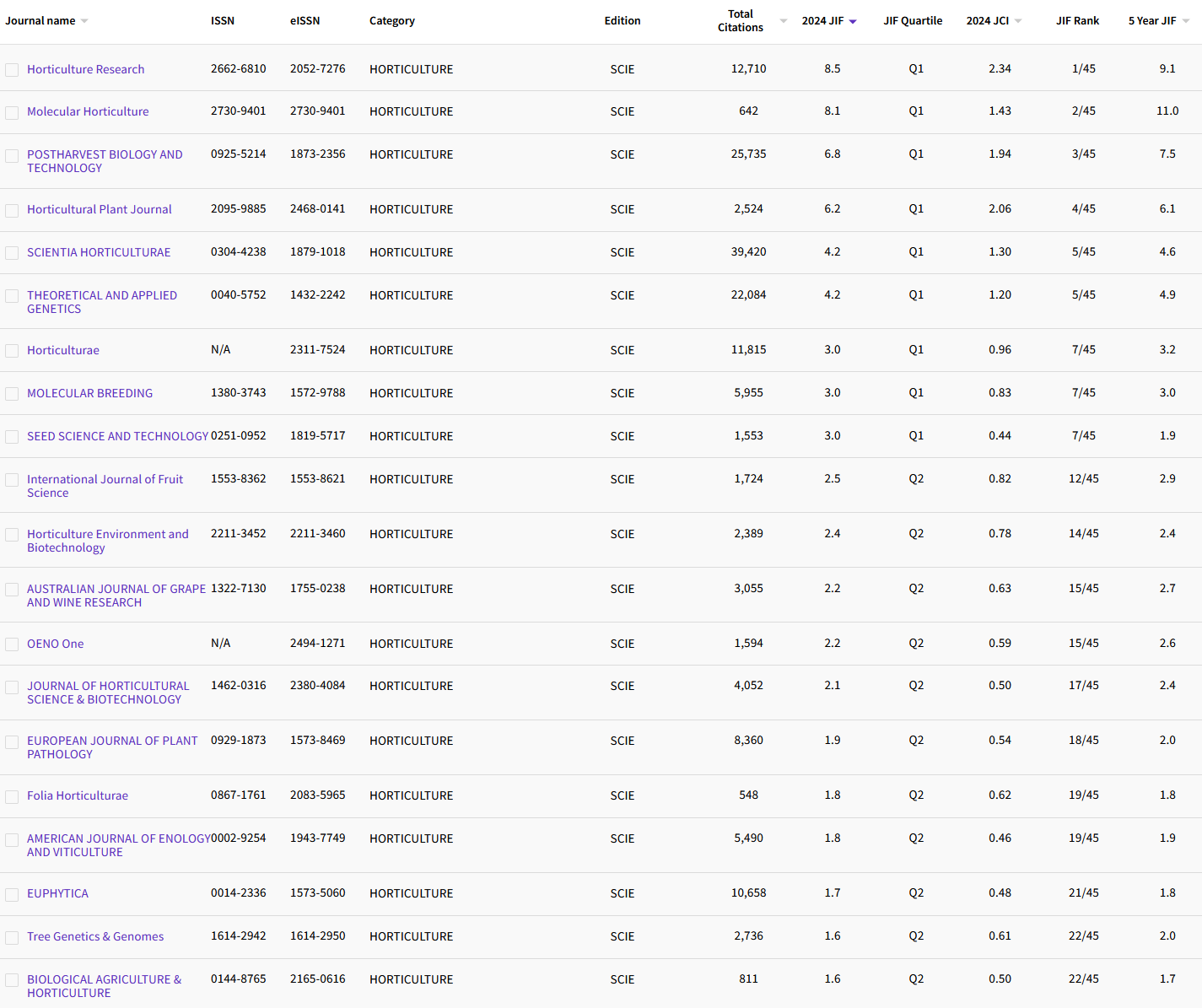Sort by 2024 JIF arrow
Image resolution: width=1202 pixels, height=1008 pixels.
pyautogui.click(x=853, y=21)
